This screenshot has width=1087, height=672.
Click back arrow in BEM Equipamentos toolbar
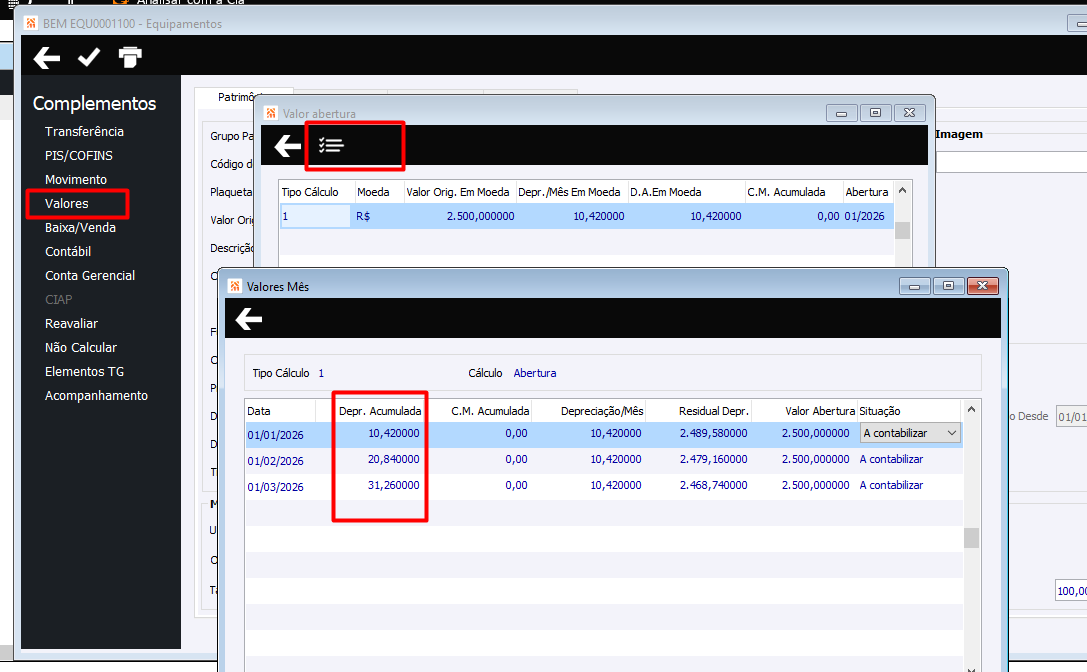47,58
